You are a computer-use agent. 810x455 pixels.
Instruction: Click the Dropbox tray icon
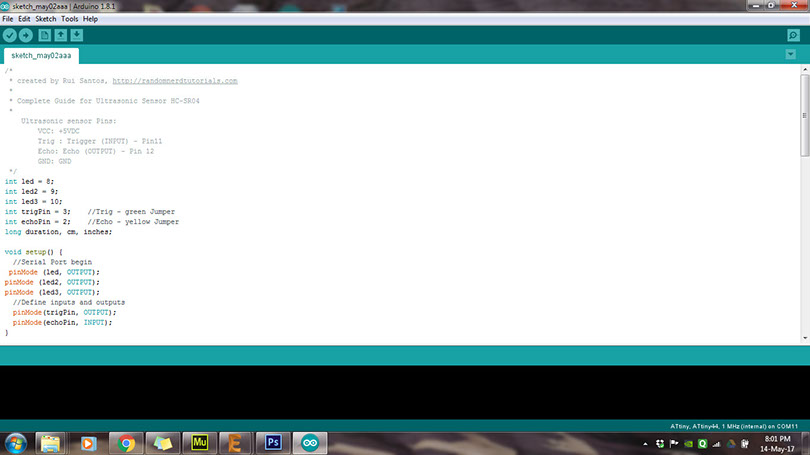tap(660, 444)
